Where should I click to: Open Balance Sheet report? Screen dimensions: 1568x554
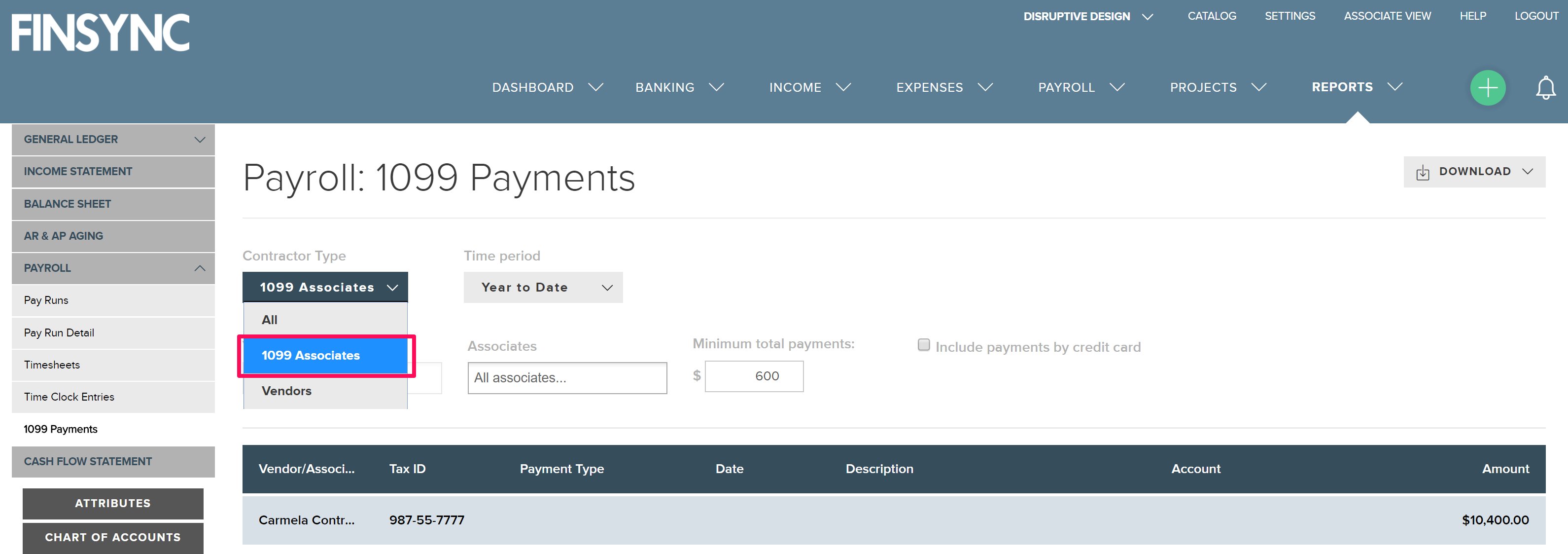click(113, 204)
